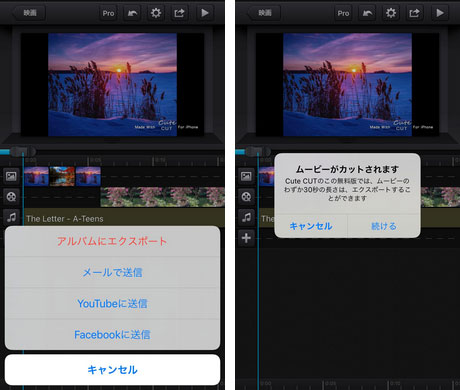Tap the share export icon in right screenshot
460x390 pixels.
click(x=414, y=13)
